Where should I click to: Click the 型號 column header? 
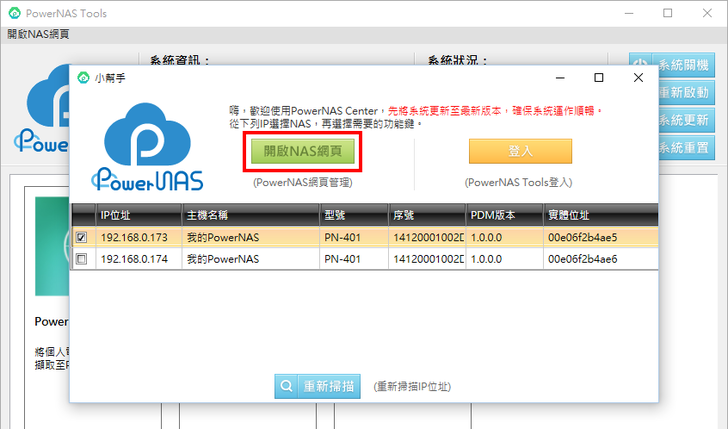tap(354, 215)
